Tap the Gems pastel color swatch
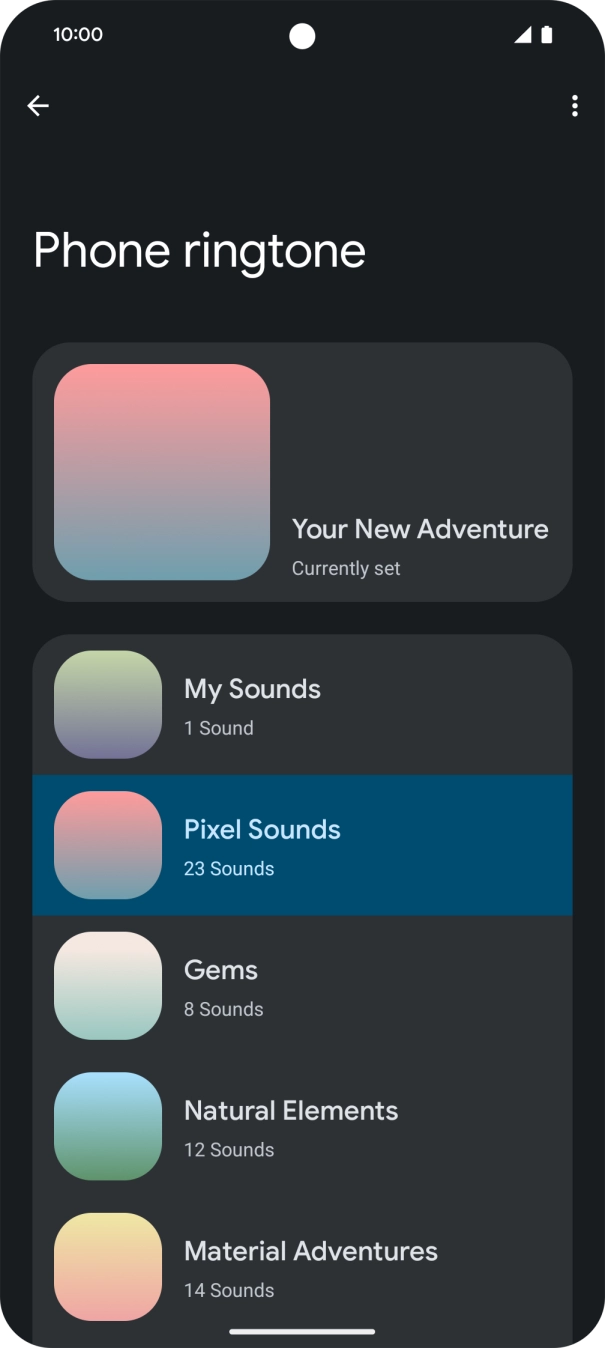This screenshot has height=1348, width=605. coord(107,985)
